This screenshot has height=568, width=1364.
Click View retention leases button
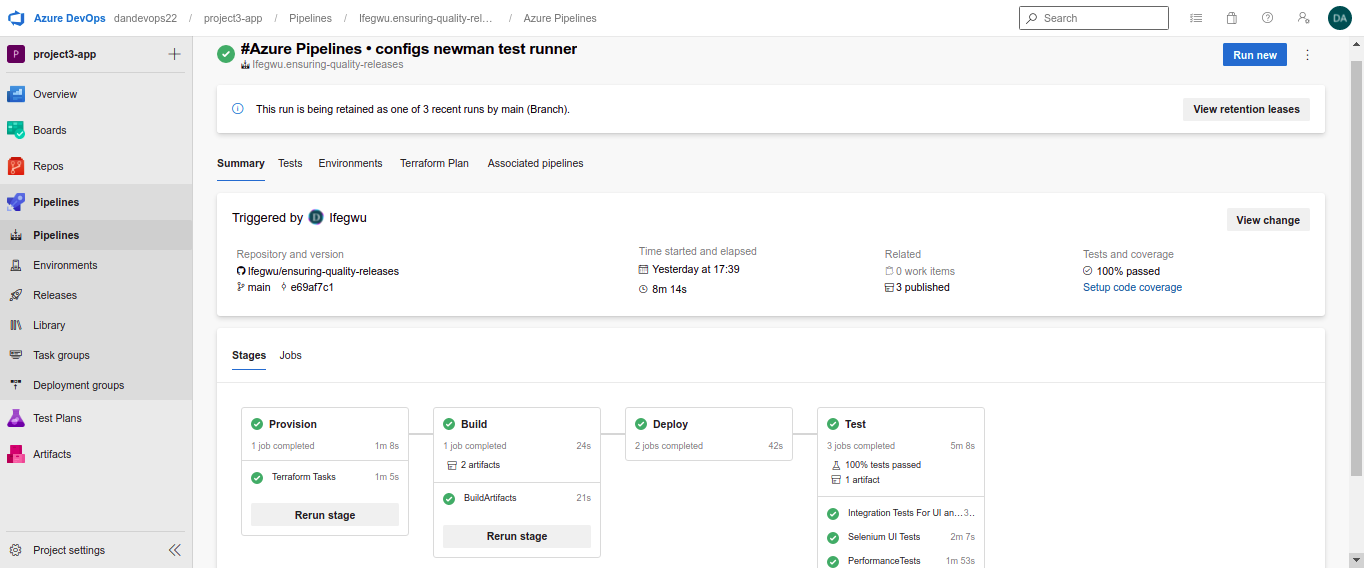[1246, 109]
